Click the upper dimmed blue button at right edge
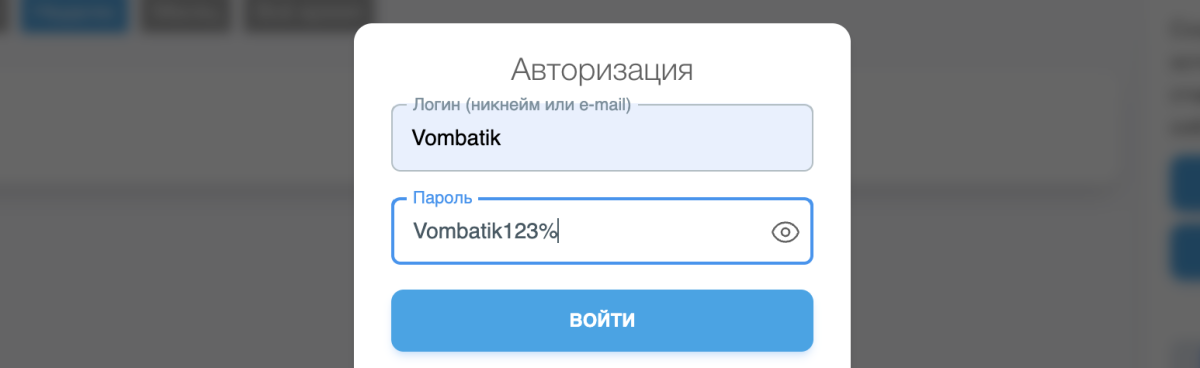 [1185, 183]
